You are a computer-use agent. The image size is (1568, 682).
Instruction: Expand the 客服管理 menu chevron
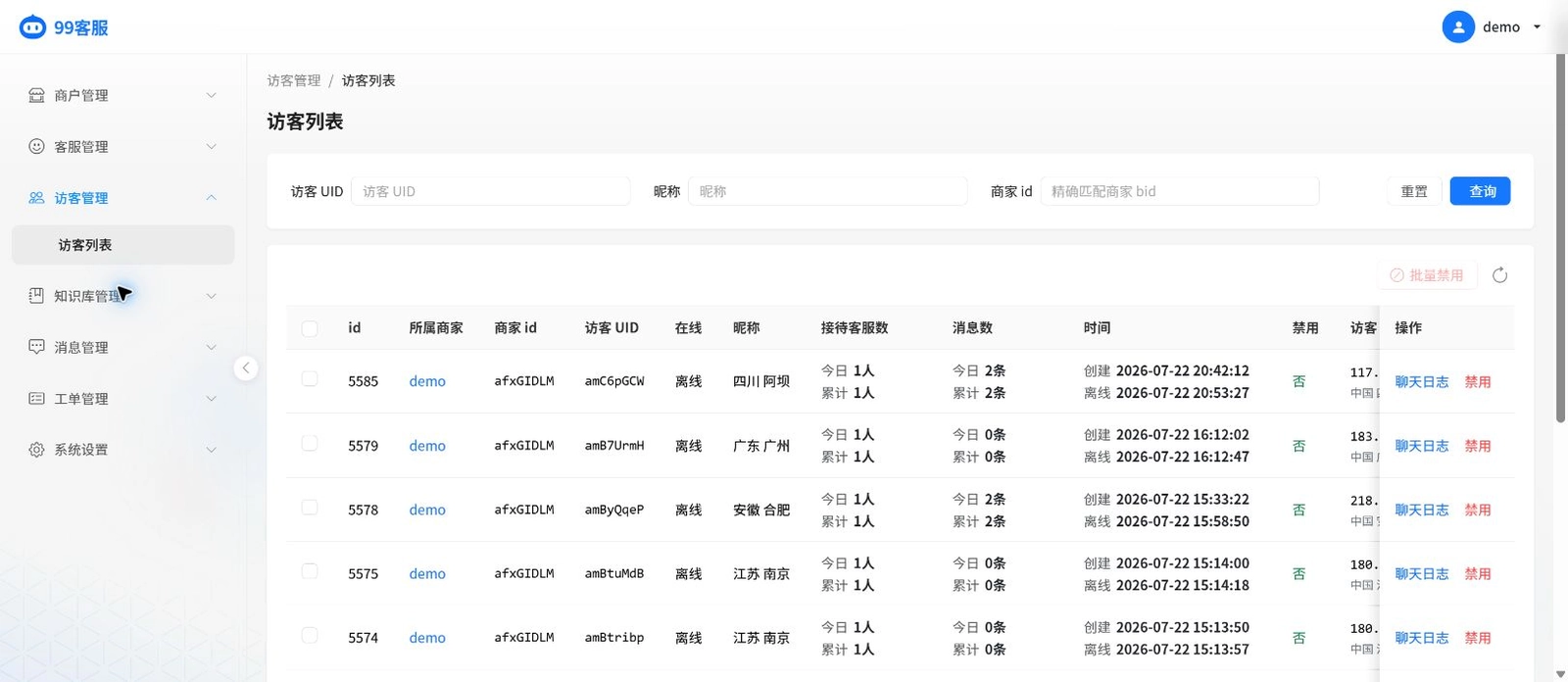coord(211,146)
